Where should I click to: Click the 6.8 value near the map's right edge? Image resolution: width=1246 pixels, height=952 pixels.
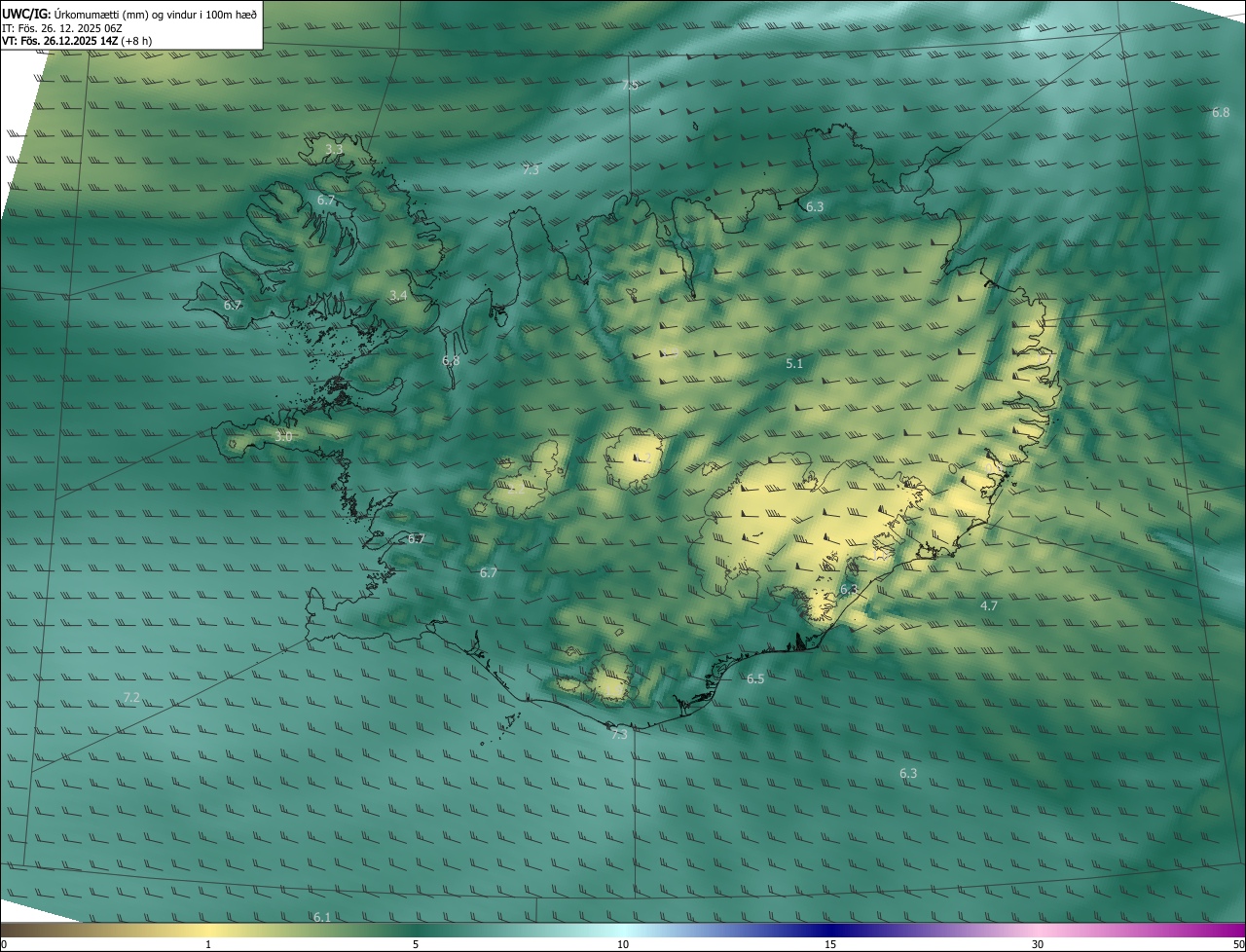tap(1221, 112)
